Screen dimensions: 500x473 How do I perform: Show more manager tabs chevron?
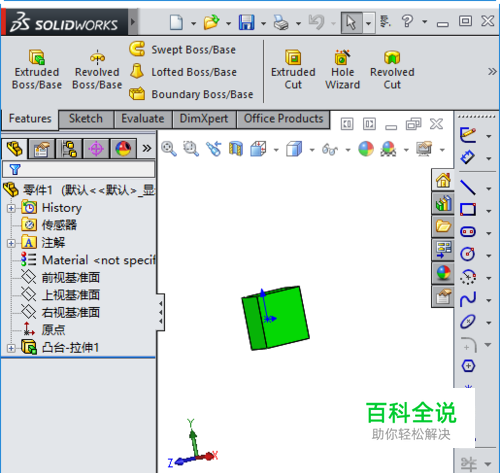(x=147, y=148)
